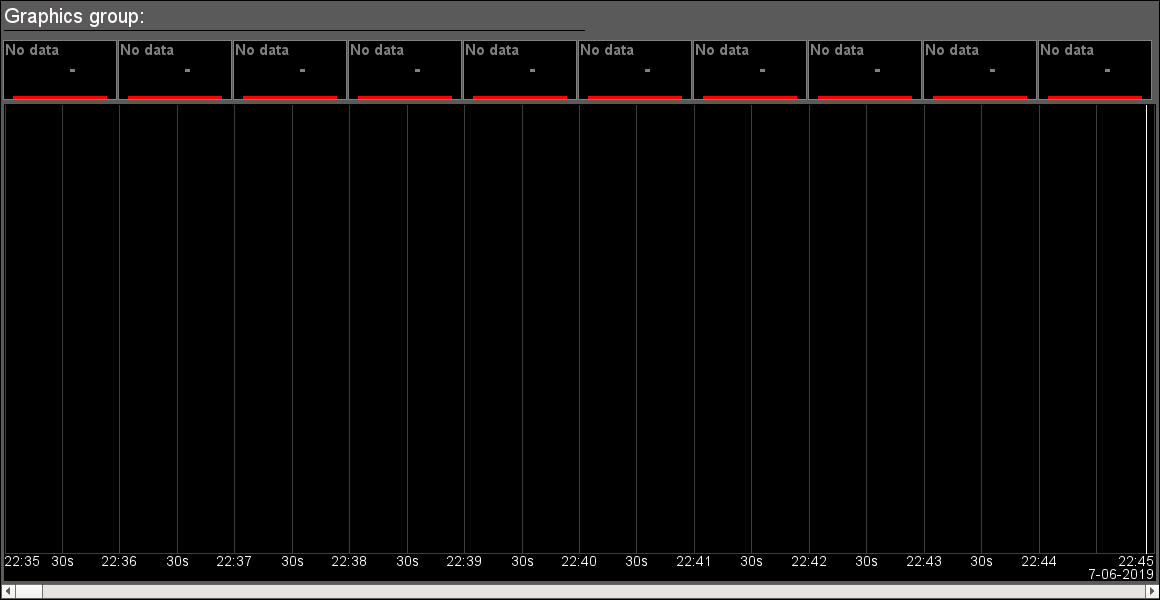
Task: Click the 22:37 time axis label
Action: [x=234, y=562]
